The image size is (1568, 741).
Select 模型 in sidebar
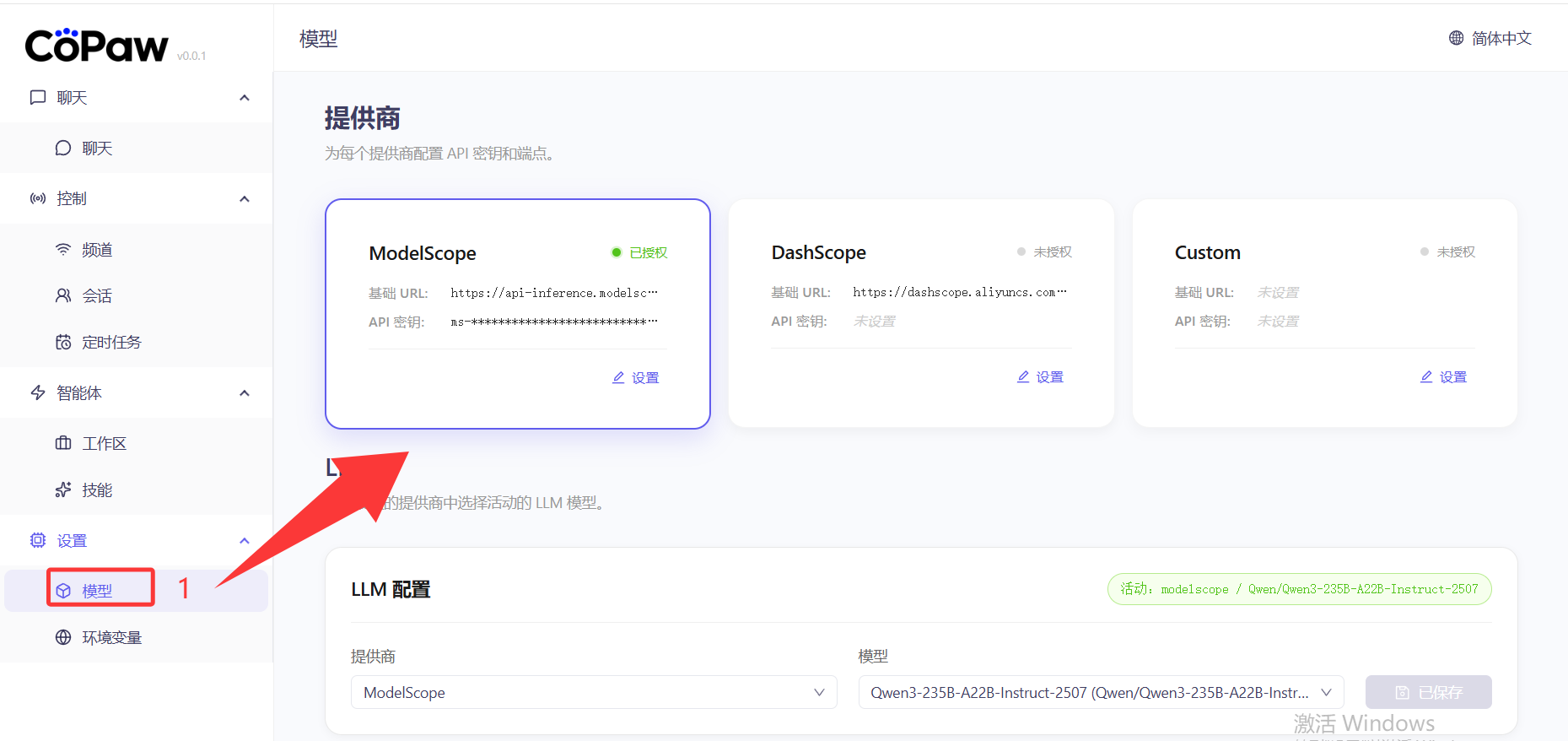coord(137,591)
